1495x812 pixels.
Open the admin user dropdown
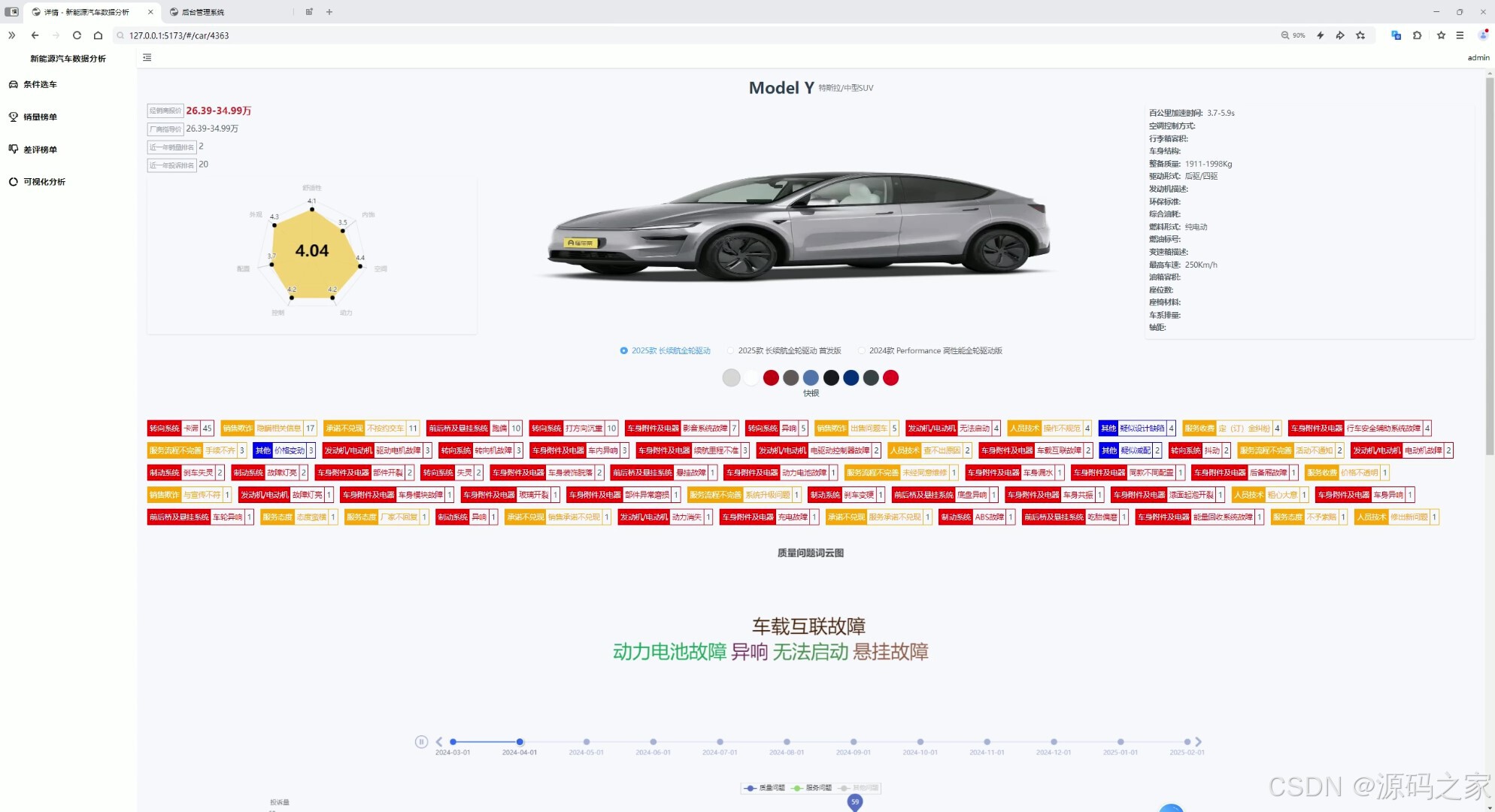(1478, 58)
